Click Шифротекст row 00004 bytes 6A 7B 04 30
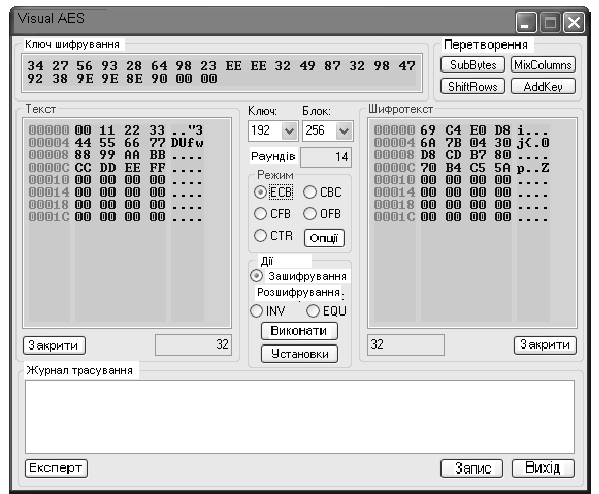Screen dimensions: 599x494 (x=466, y=143)
